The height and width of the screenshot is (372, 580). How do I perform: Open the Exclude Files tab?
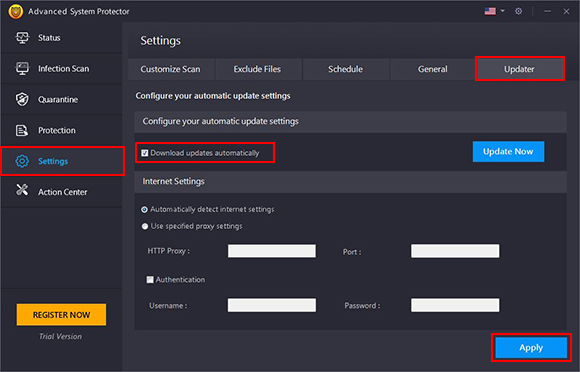(257, 69)
